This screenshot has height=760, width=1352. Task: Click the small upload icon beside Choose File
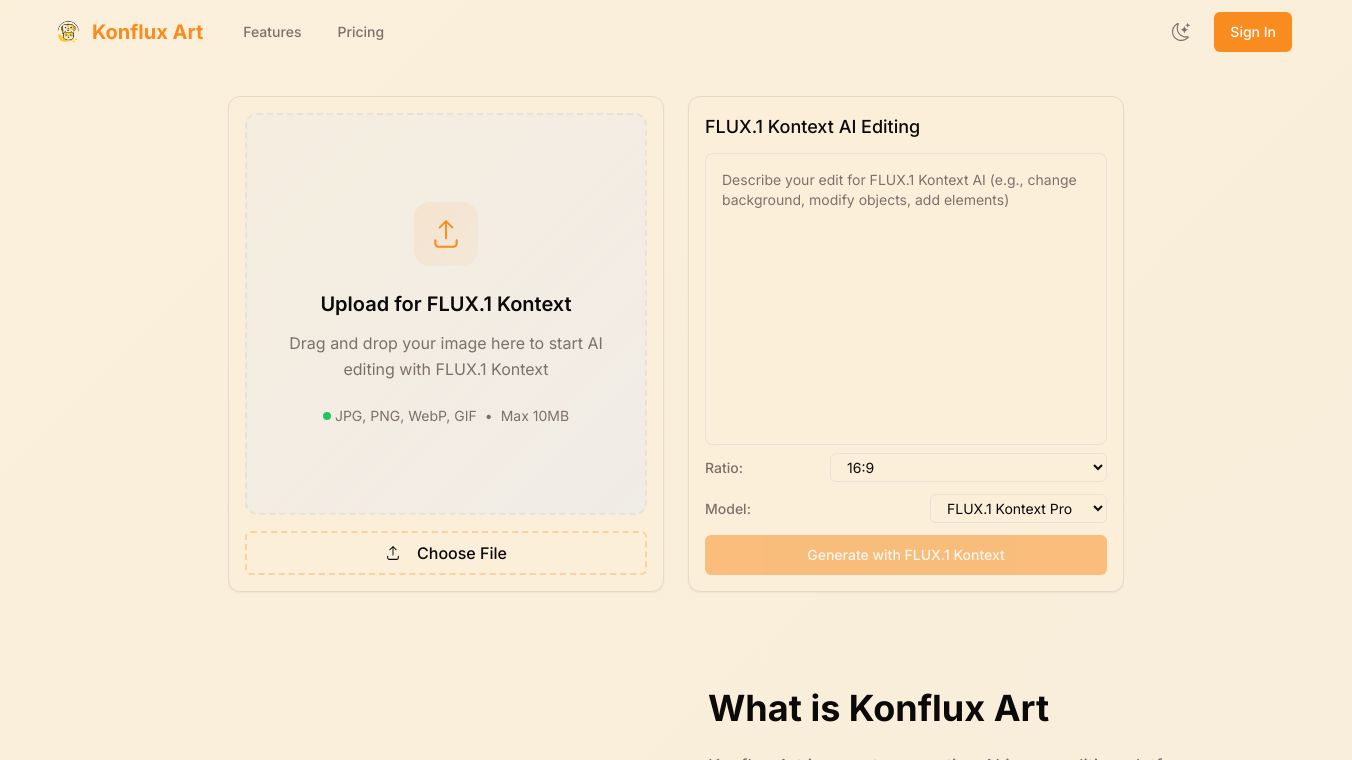point(393,553)
